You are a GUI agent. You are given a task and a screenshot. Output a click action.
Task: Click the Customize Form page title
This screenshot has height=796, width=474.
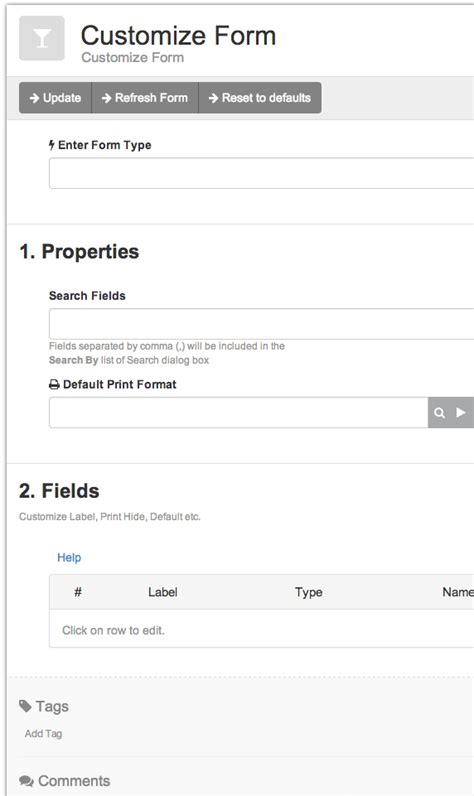coord(178,36)
